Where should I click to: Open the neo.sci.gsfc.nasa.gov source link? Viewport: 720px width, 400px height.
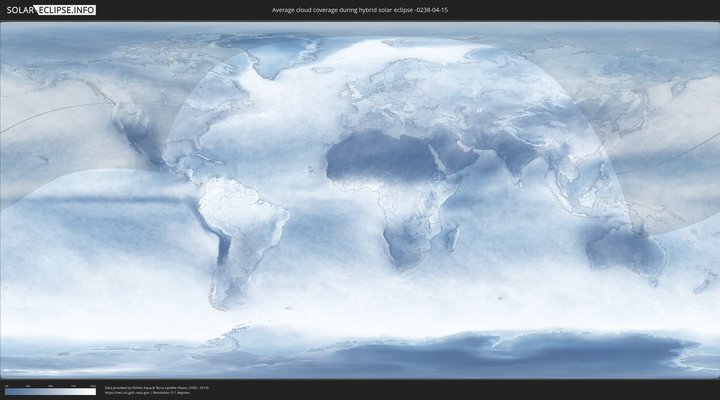[x=127, y=392]
